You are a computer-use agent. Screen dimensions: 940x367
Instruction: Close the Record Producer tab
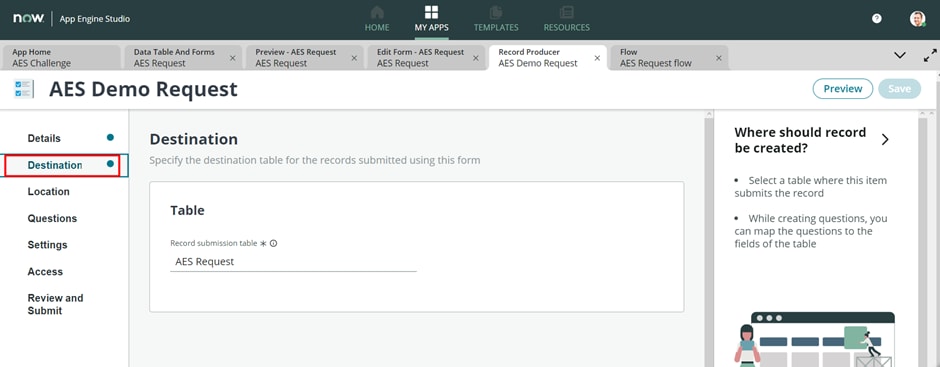[597, 58]
